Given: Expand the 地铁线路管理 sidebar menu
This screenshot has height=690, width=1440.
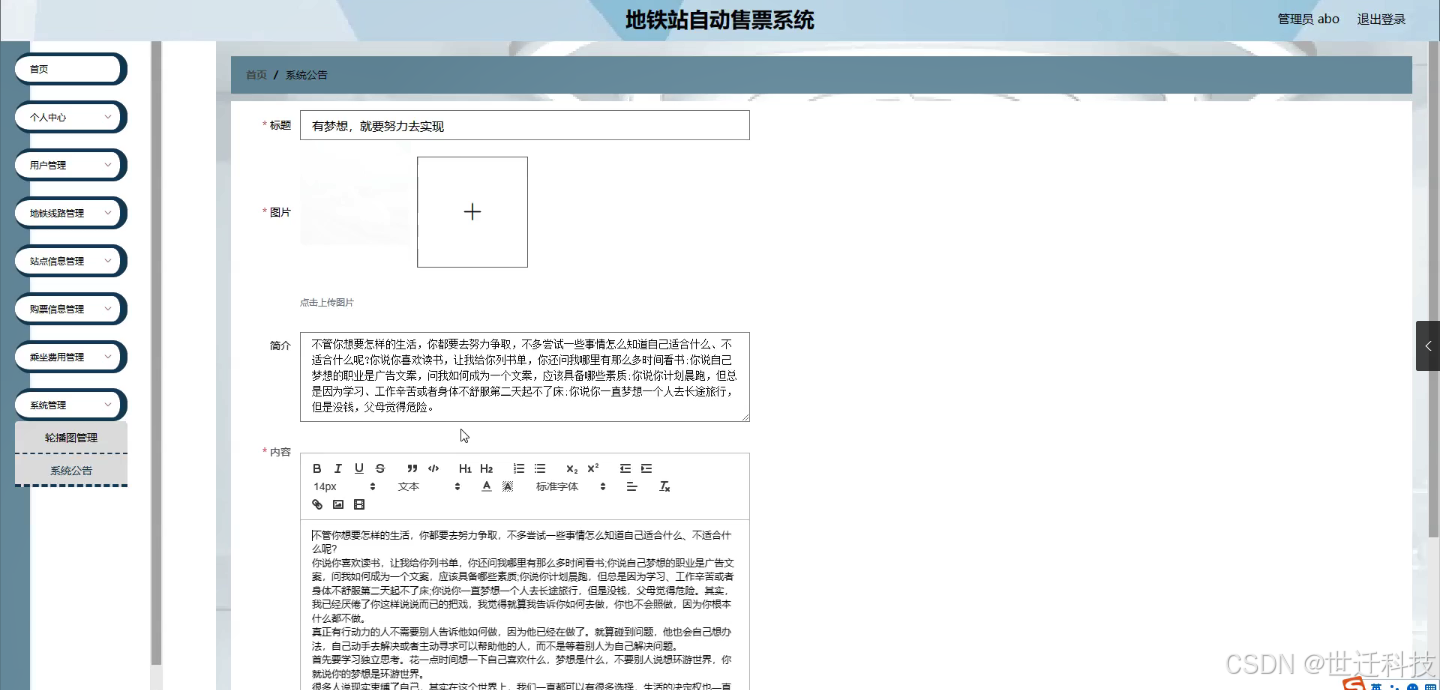Looking at the screenshot, I should point(70,213).
